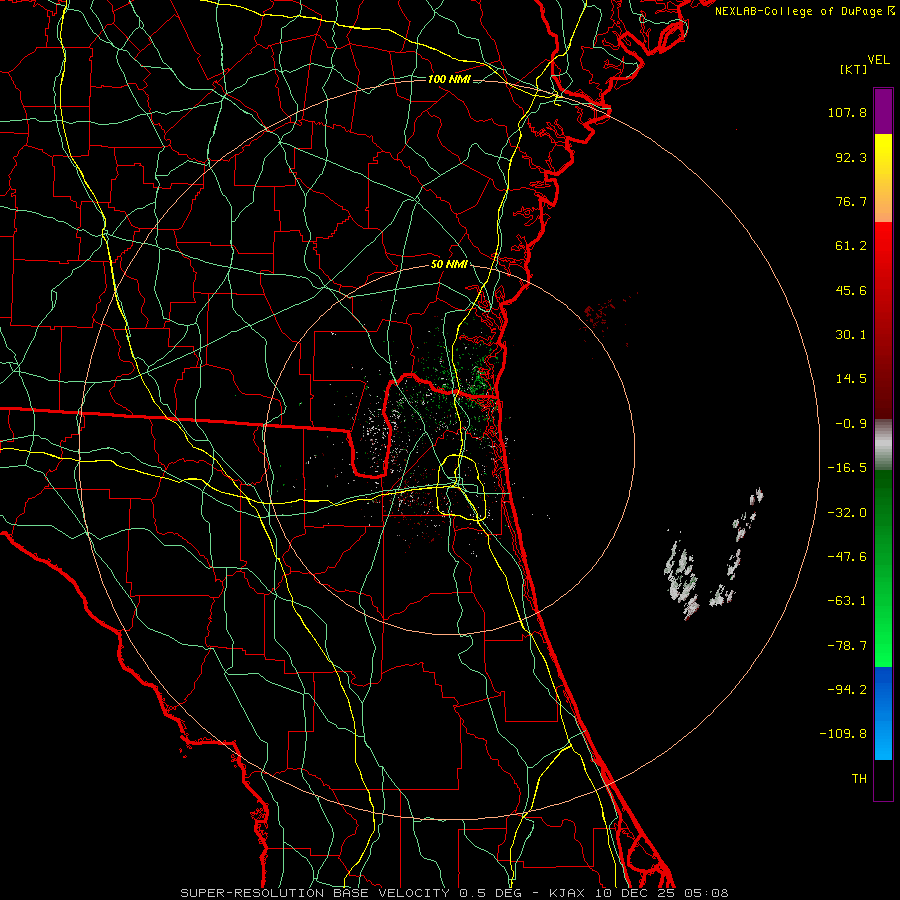Select the -16.5 legend value

[847, 468]
